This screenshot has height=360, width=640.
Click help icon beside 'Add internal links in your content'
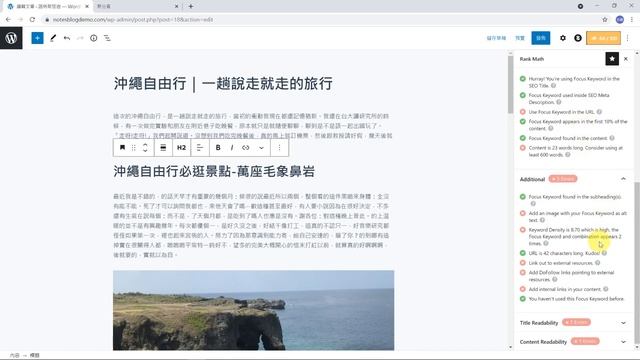point(606,289)
